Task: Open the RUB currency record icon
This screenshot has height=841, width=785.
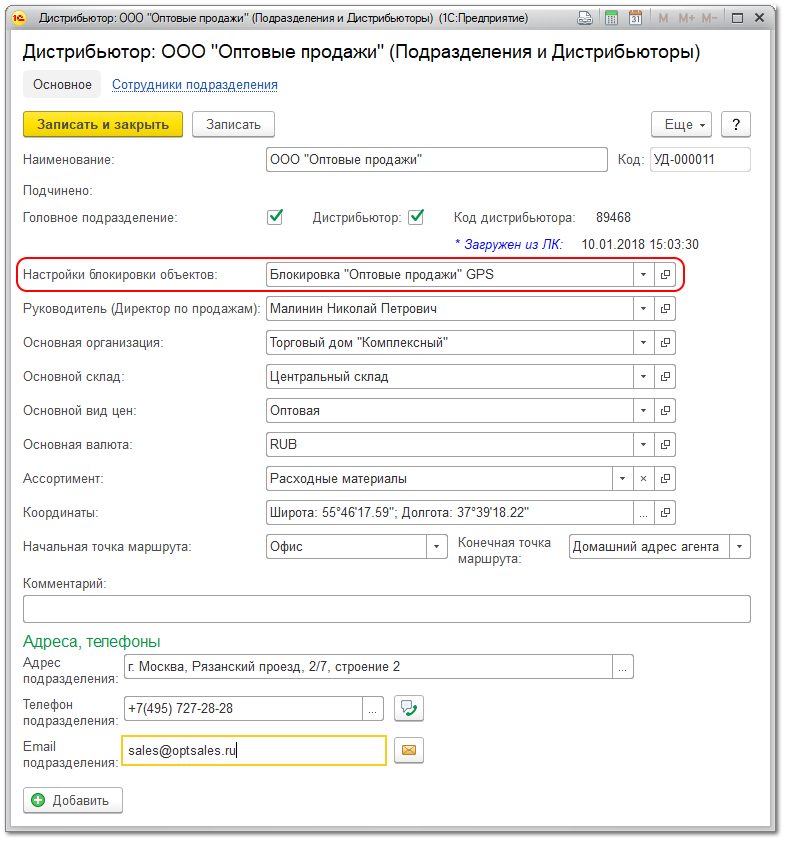Action: (x=665, y=445)
